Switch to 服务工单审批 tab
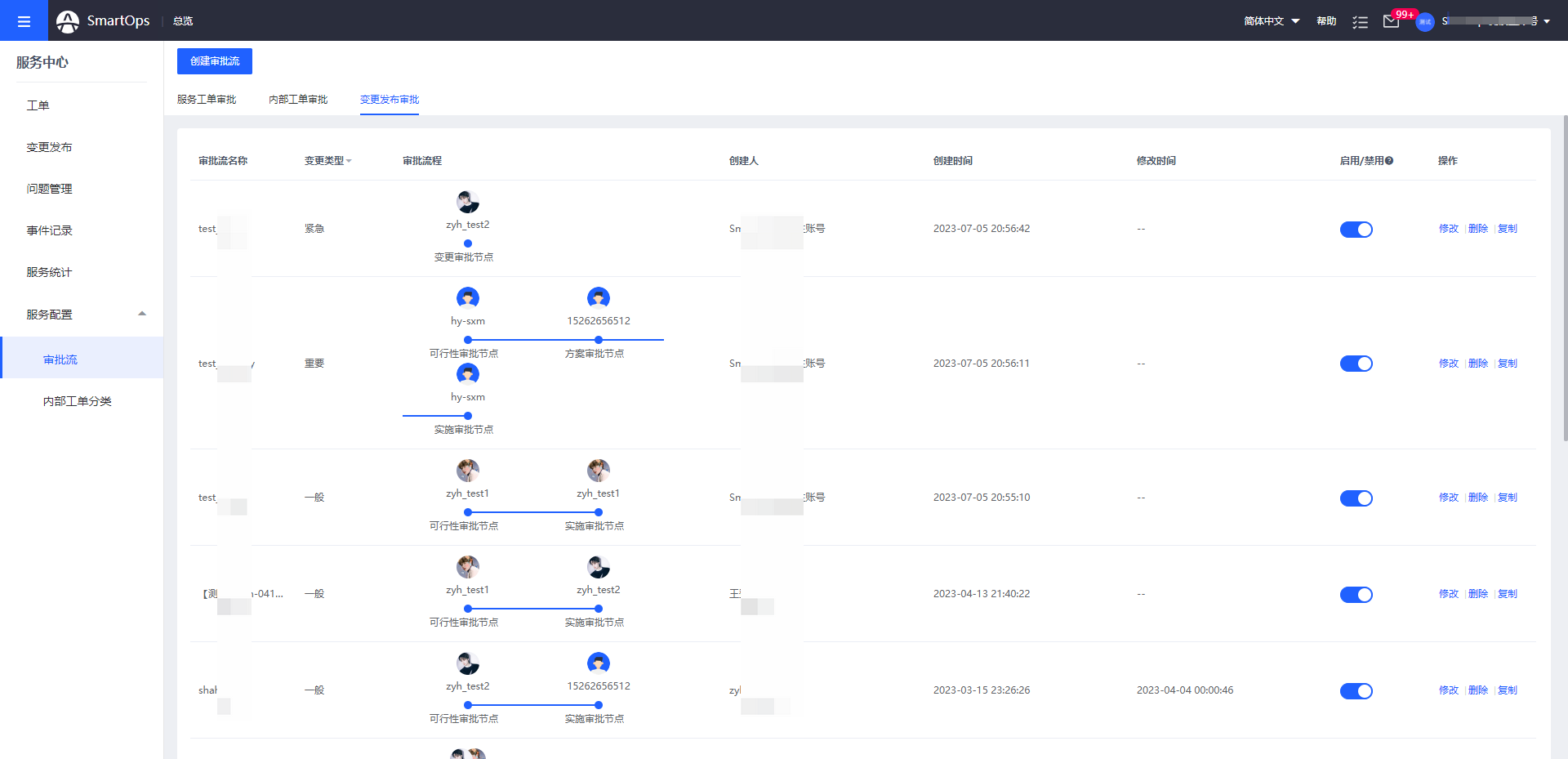 [x=207, y=100]
